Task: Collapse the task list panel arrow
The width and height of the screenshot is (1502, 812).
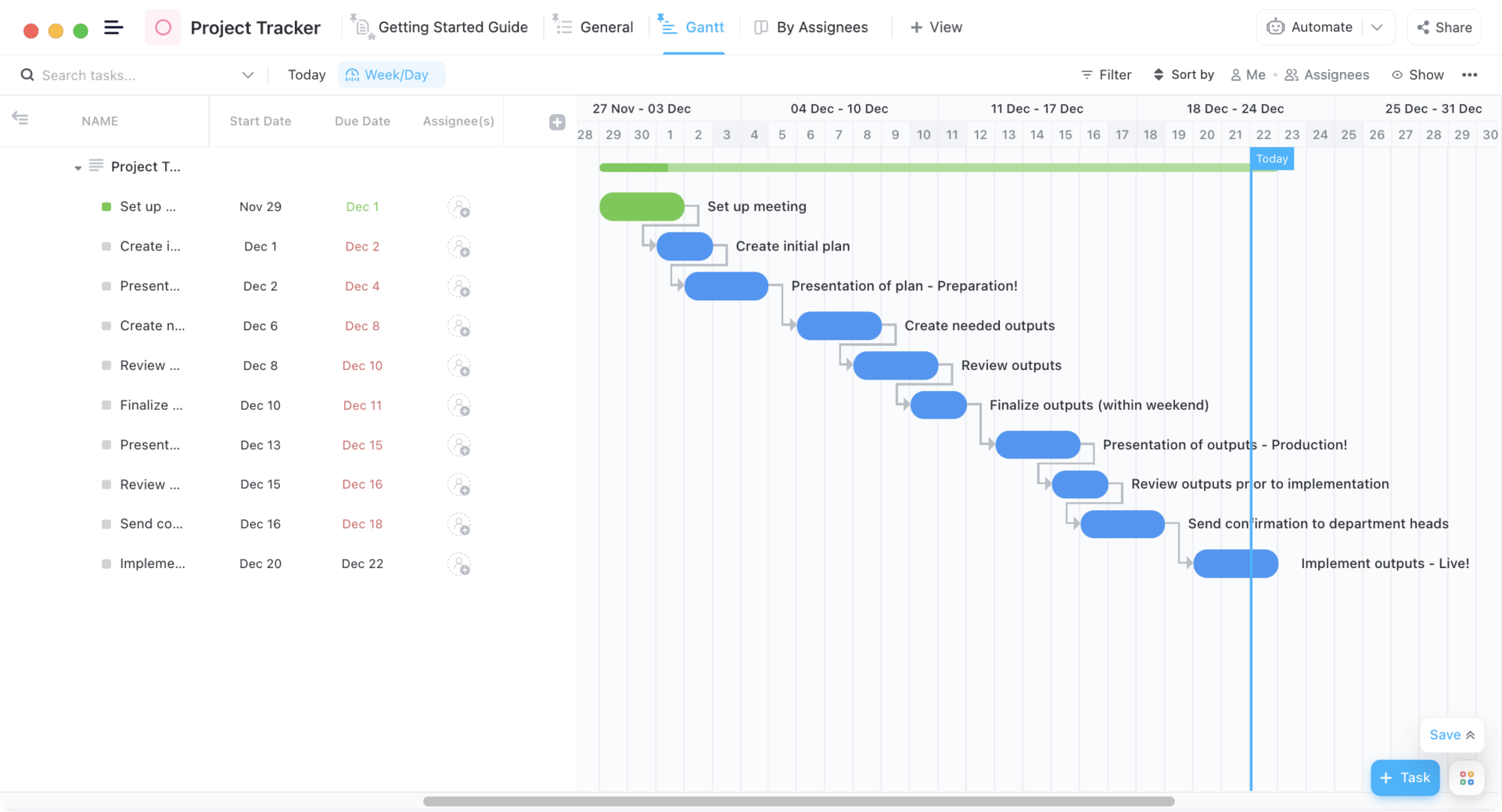Action: pos(20,118)
